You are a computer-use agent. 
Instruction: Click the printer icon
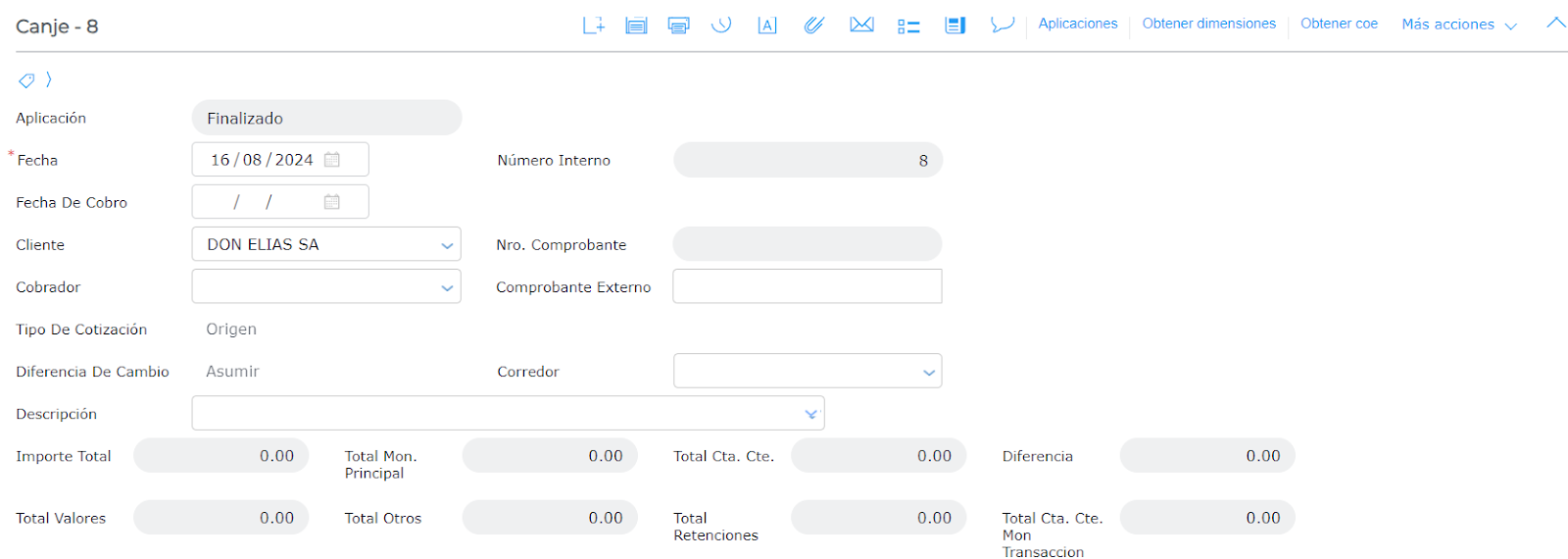(x=678, y=25)
